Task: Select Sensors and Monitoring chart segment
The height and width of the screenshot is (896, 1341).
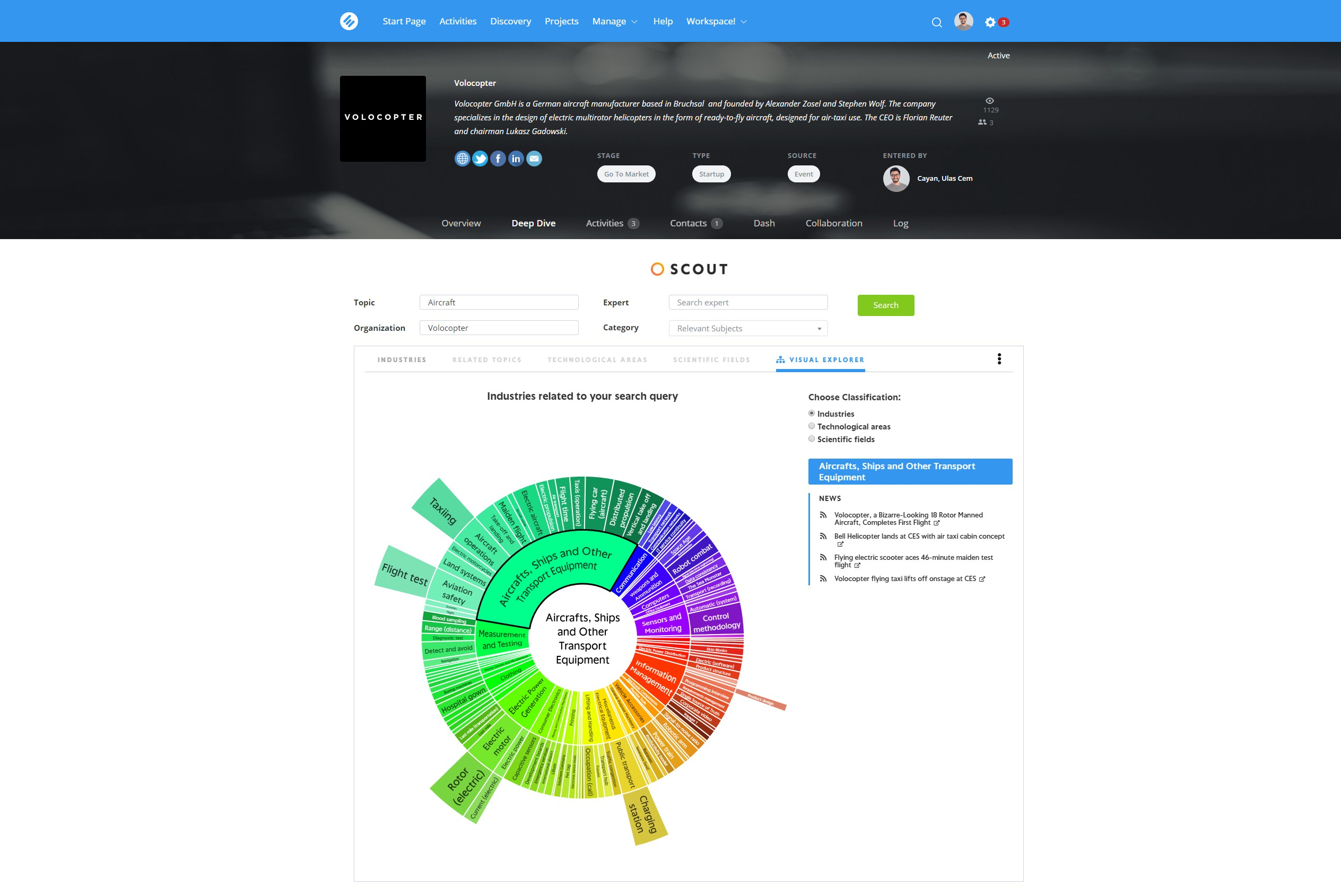Action: (x=662, y=623)
